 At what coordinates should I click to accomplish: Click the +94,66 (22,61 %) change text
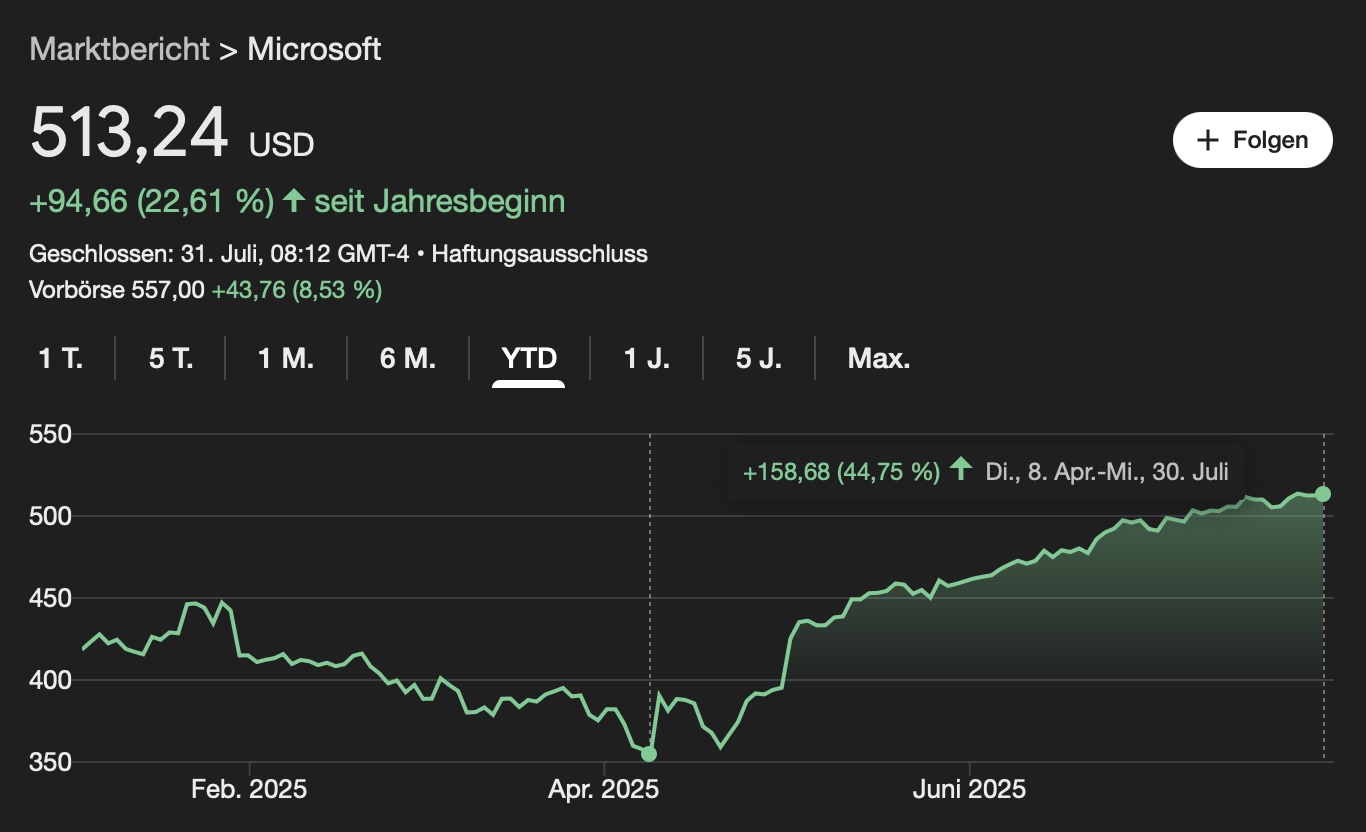click(x=152, y=202)
